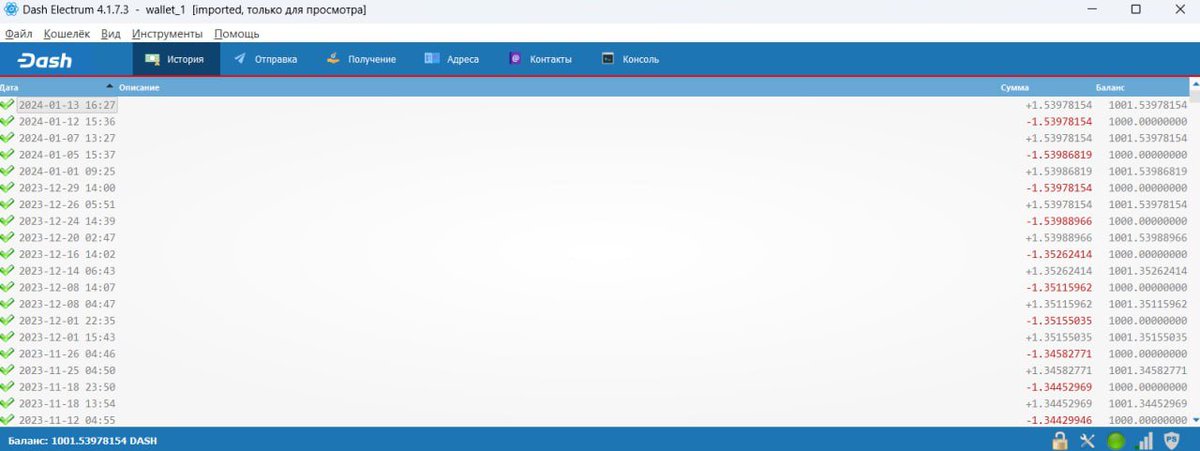Click the balance value 1001.53986819

(x=1148, y=171)
